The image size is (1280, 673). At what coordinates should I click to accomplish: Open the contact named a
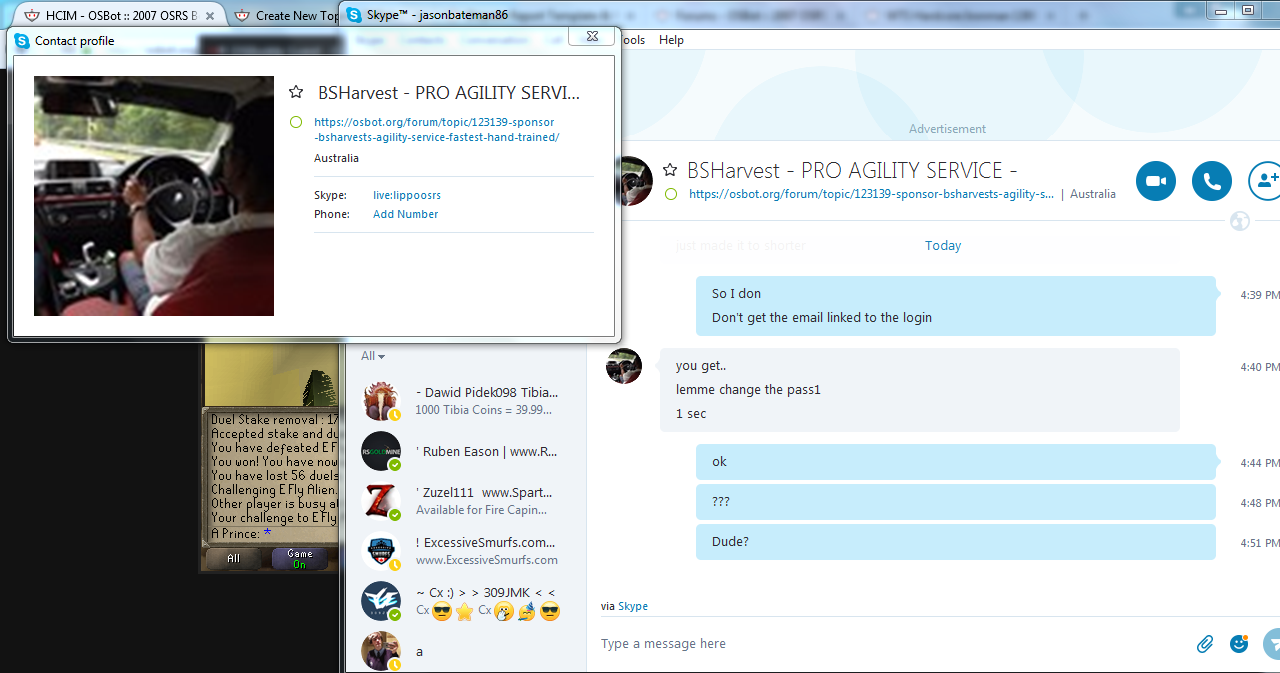coord(466,651)
